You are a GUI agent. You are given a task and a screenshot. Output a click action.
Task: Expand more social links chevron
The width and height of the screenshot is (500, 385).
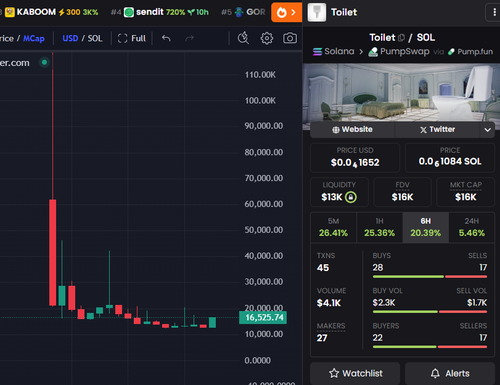(487, 130)
